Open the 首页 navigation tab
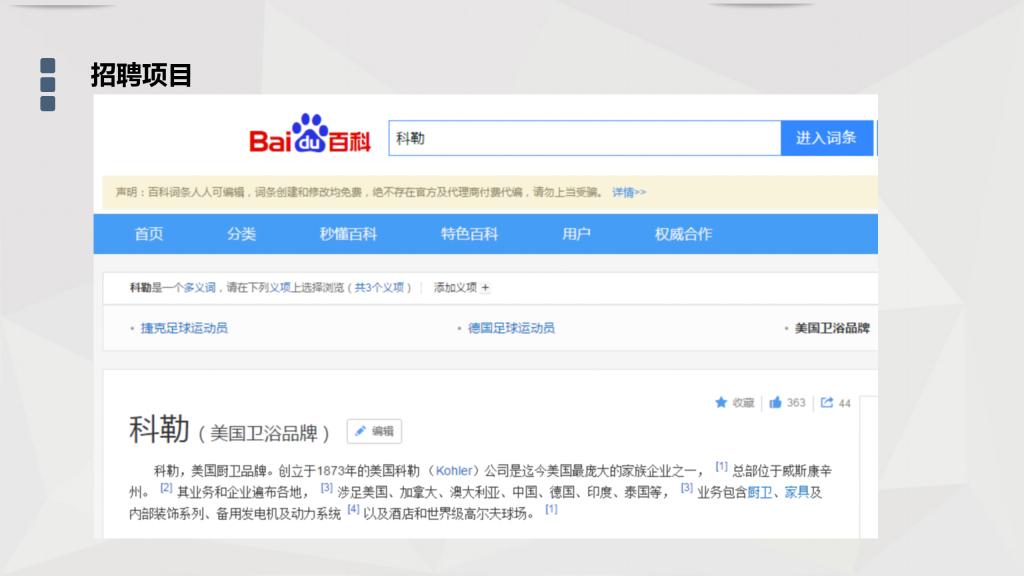Image resolution: width=1024 pixels, height=576 pixels. coord(149,234)
